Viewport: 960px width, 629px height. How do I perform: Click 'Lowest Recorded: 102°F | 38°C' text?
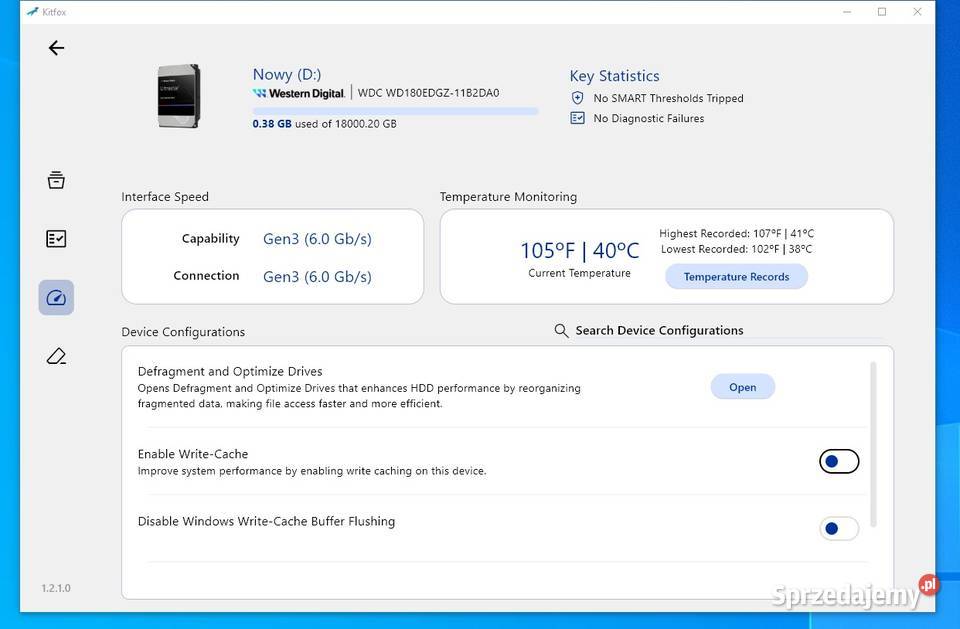737,249
